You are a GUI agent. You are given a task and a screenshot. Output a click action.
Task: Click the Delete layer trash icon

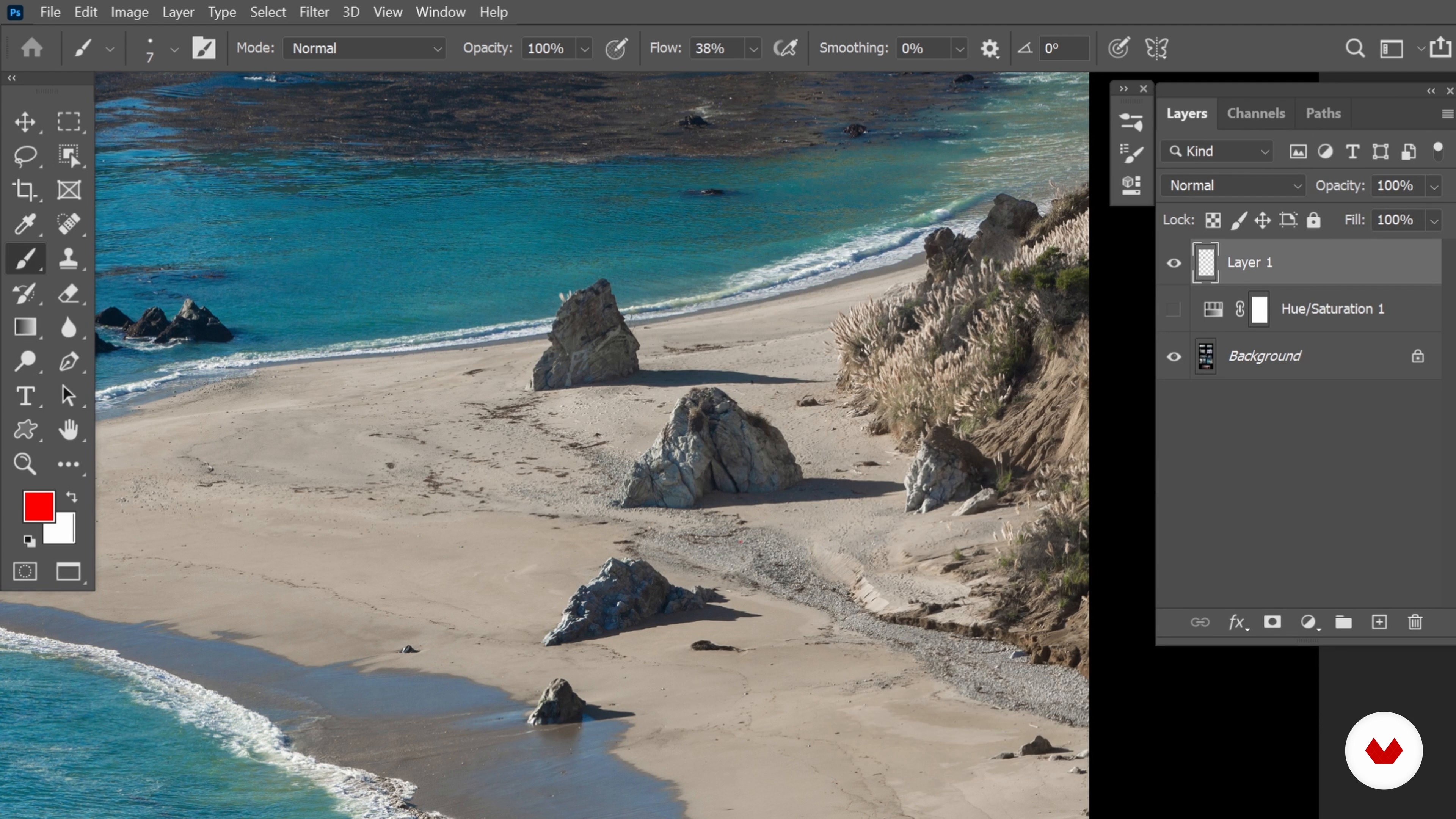pos(1415,622)
